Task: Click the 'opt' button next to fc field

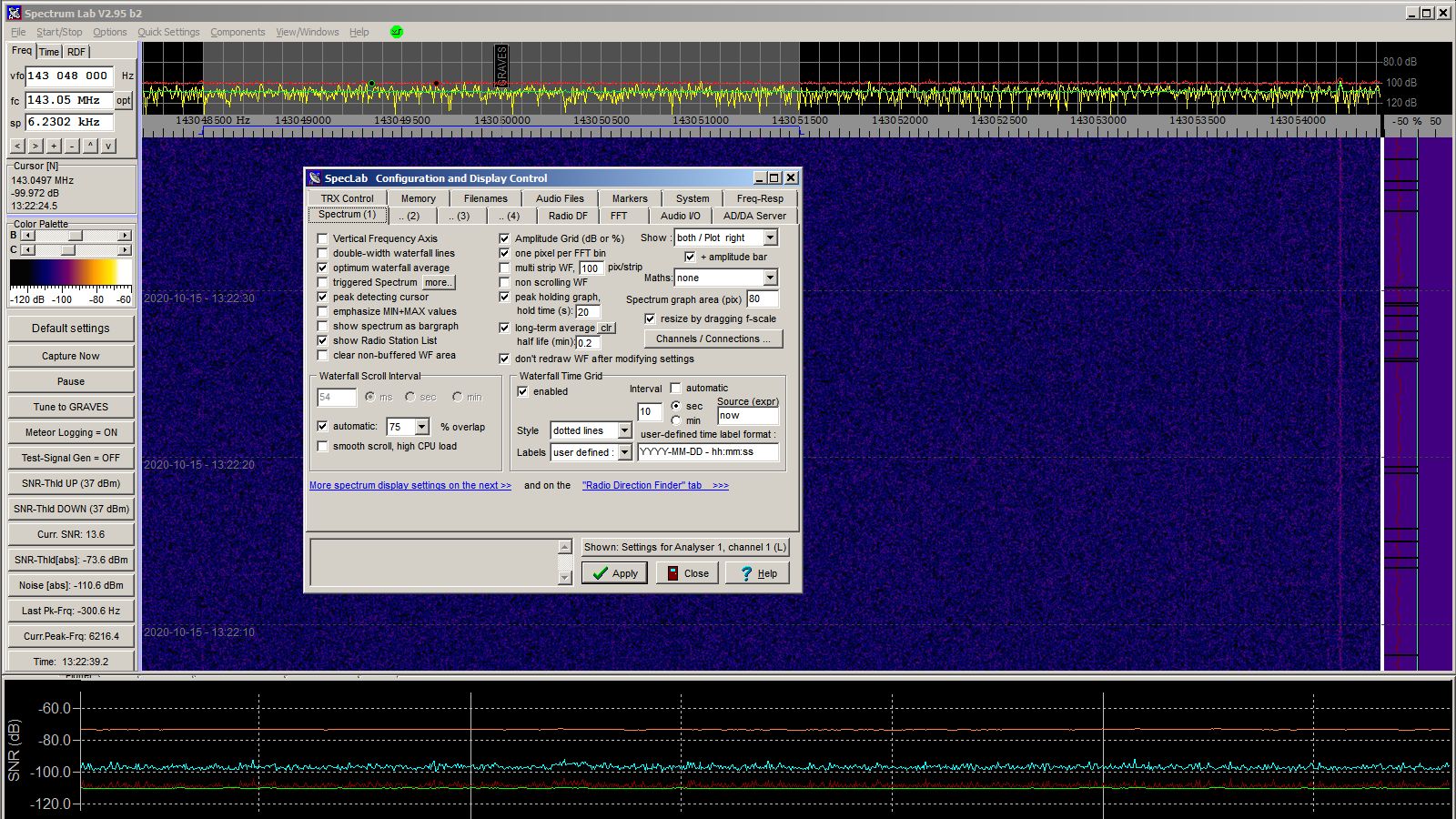Action: [x=123, y=100]
